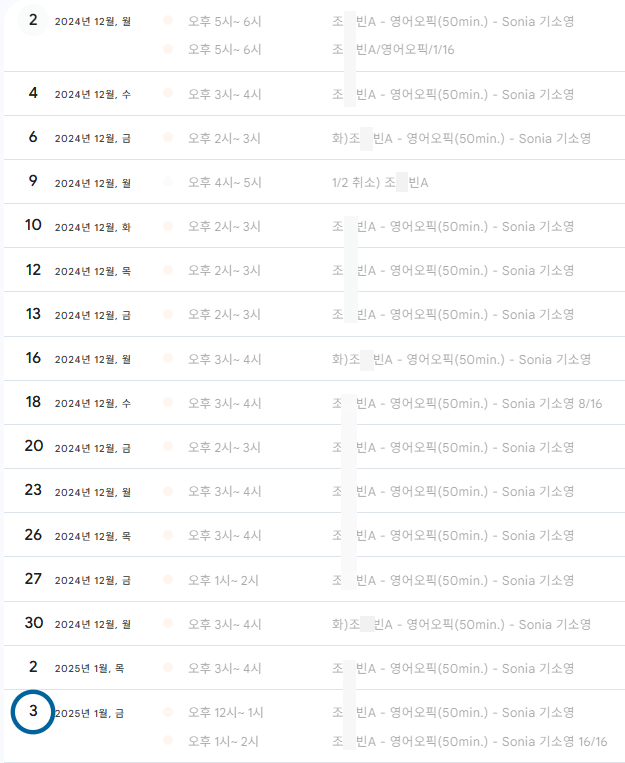This screenshot has width=625, height=763.
Task: Open the Dec 30 화) 영어오픽 event
Action: click(461, 624)
